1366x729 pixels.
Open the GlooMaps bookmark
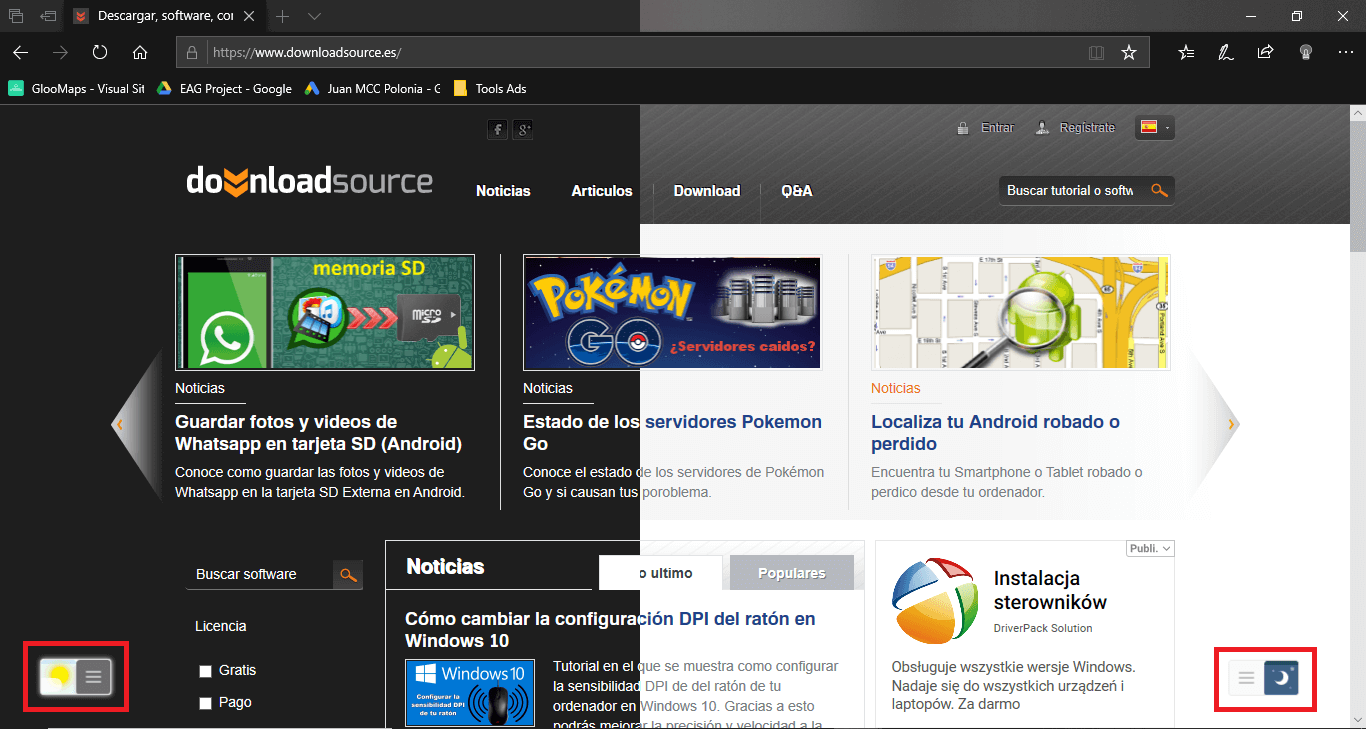click(76, 88)
